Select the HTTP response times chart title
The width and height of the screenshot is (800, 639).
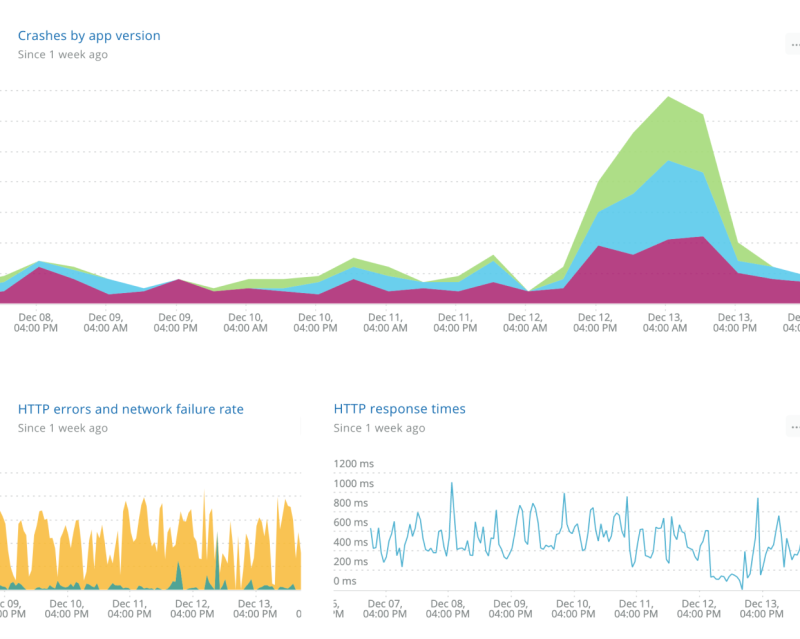[399, 409]
